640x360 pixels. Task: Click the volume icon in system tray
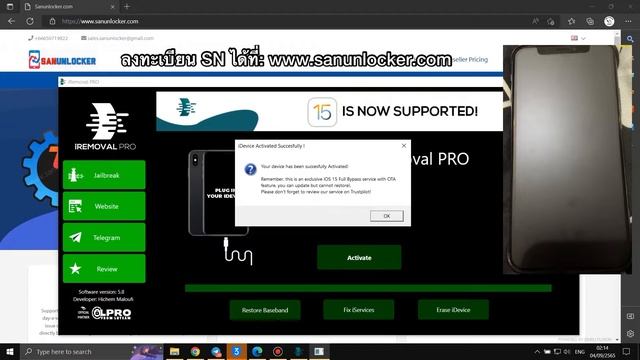coord(567,351)
